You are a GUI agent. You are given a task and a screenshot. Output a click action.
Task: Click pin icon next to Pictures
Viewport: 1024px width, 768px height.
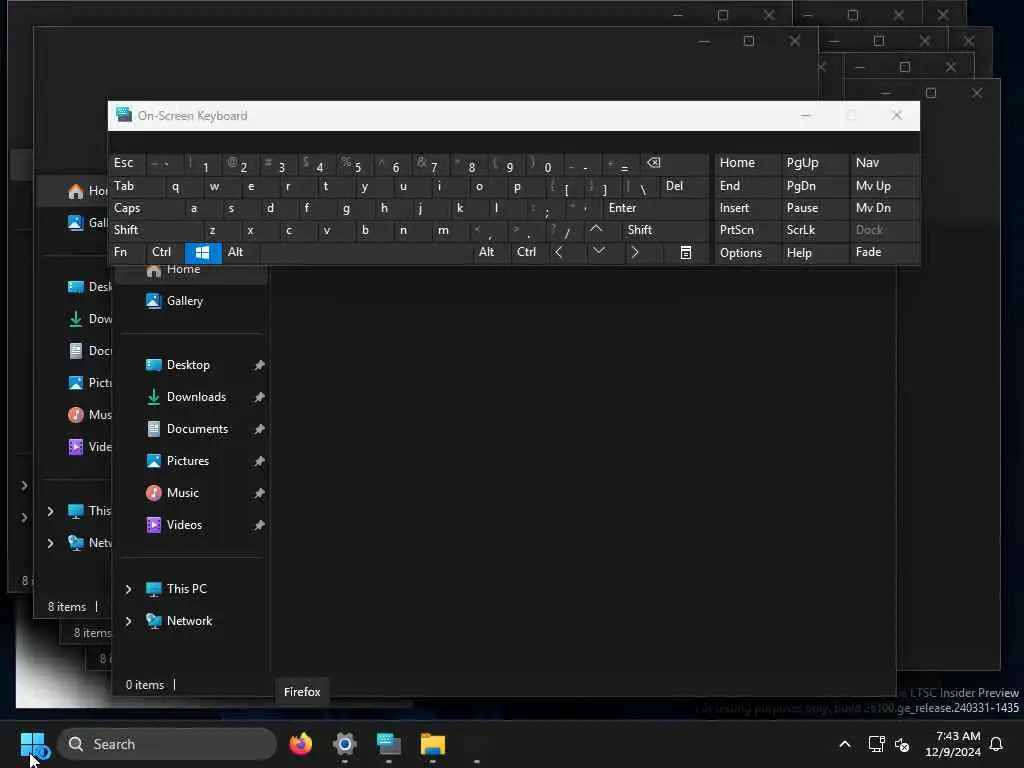coord(259,461)
